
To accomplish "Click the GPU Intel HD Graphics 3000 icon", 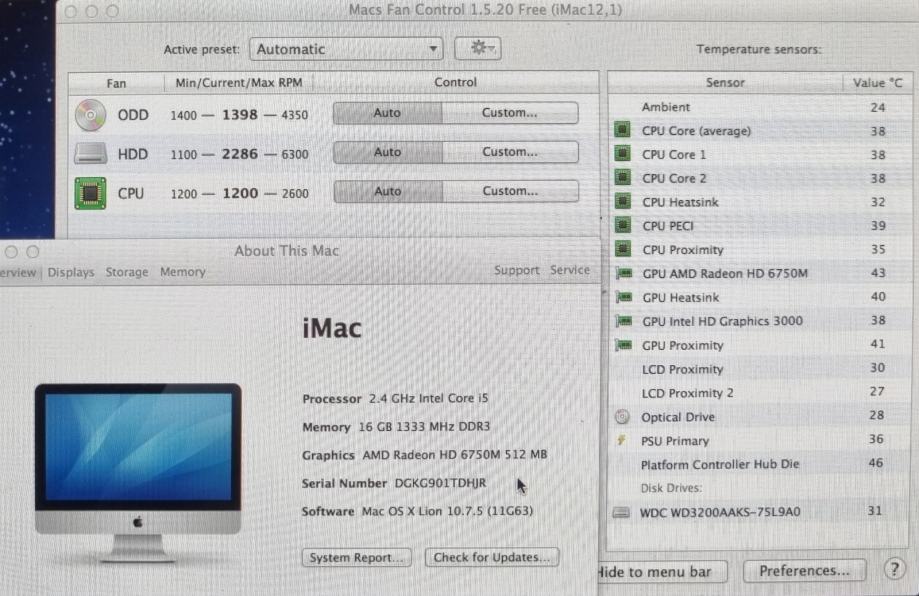I will pyautogui.click(x=624, y=321).
